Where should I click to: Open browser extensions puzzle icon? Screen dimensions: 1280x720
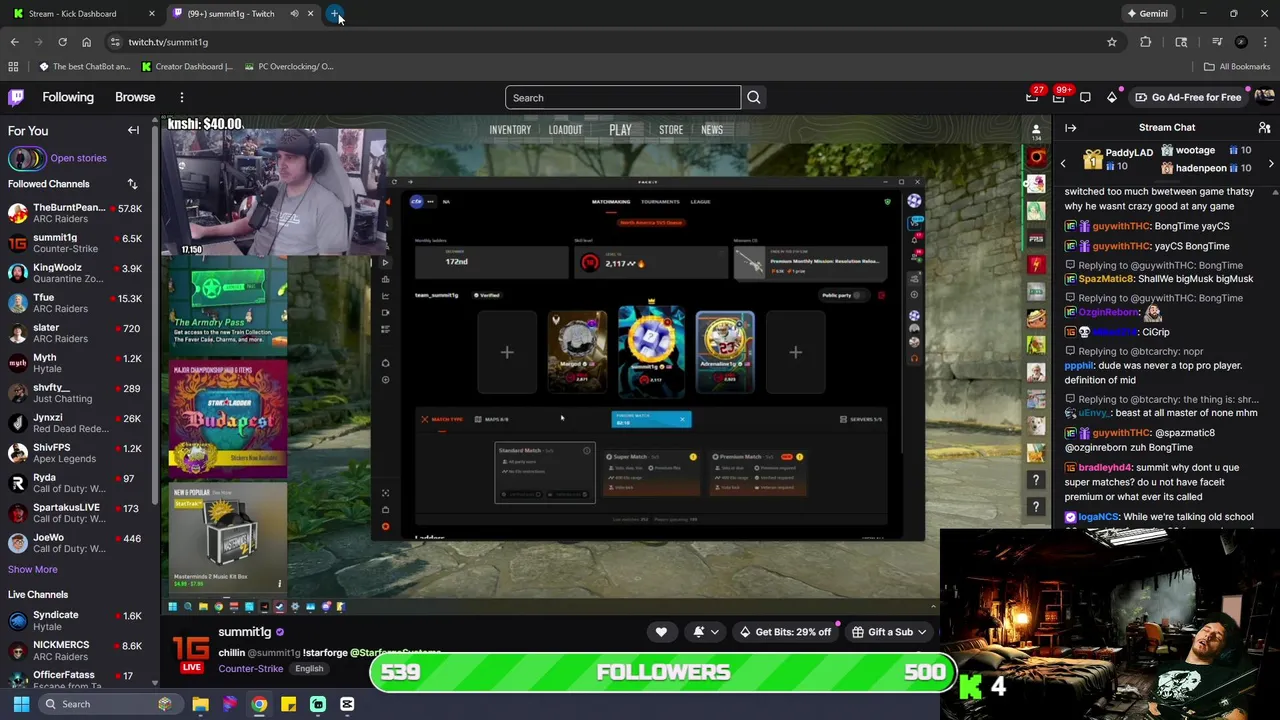1146,42
